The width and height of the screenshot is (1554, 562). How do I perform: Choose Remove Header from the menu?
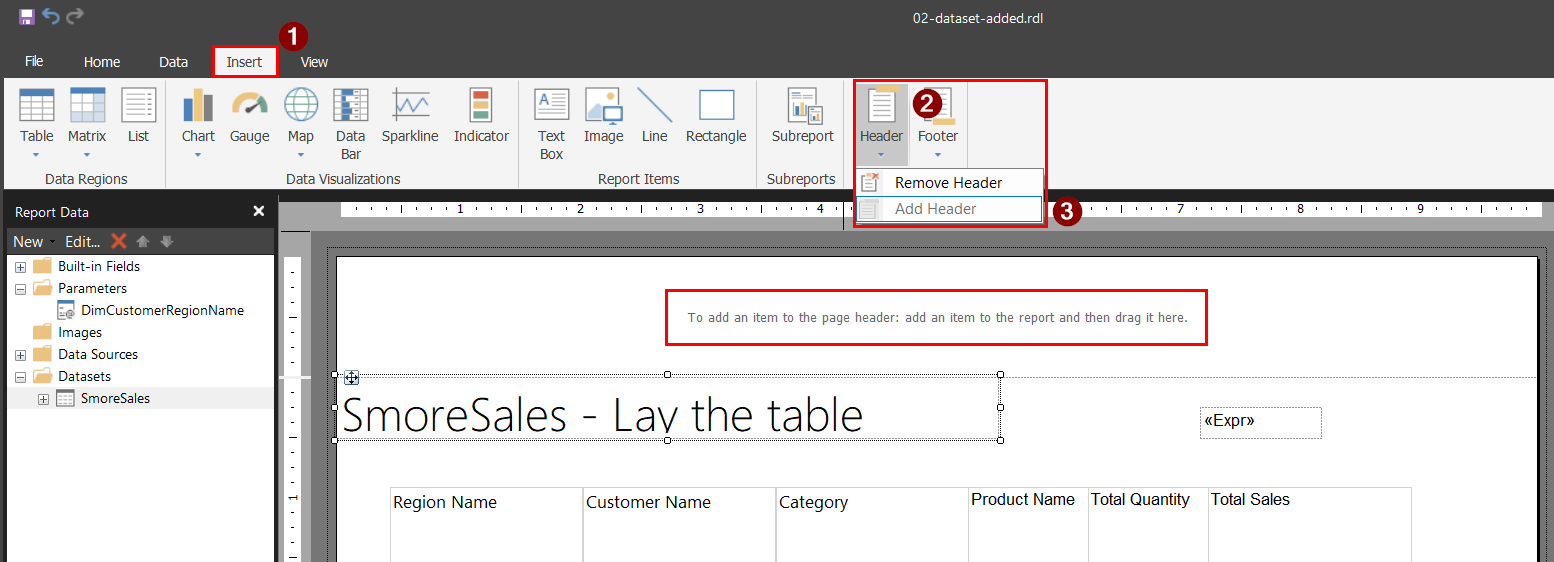[949, 183]
